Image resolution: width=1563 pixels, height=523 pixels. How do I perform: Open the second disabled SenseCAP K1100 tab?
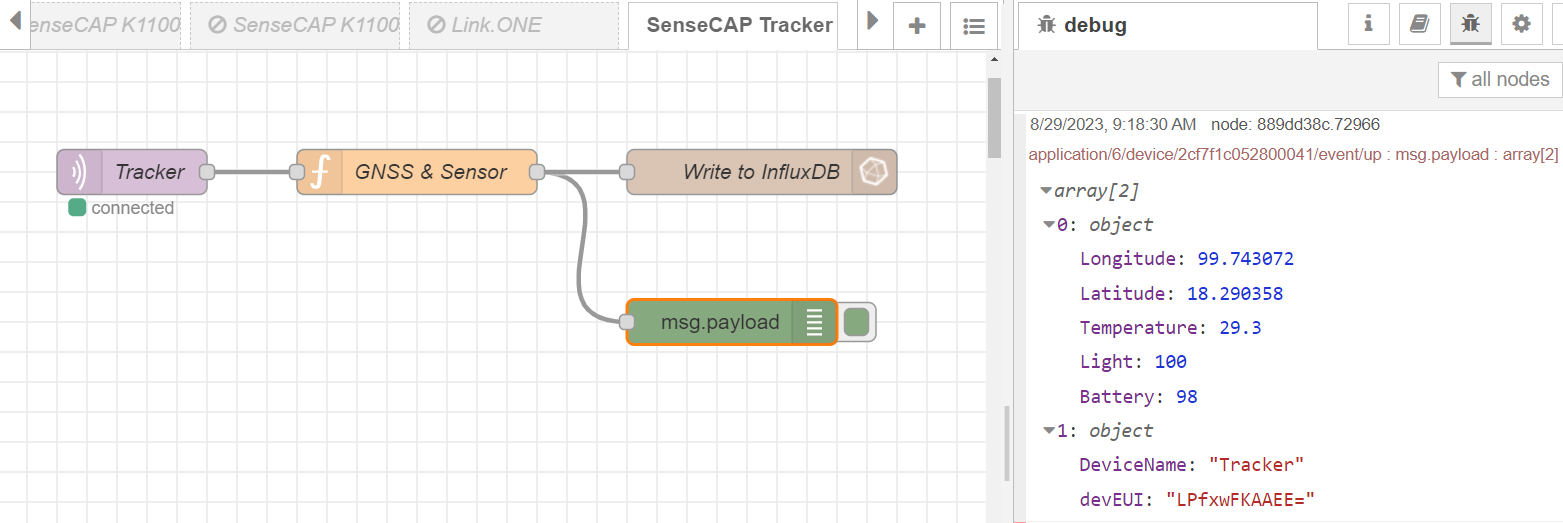[x=294, y=25]
